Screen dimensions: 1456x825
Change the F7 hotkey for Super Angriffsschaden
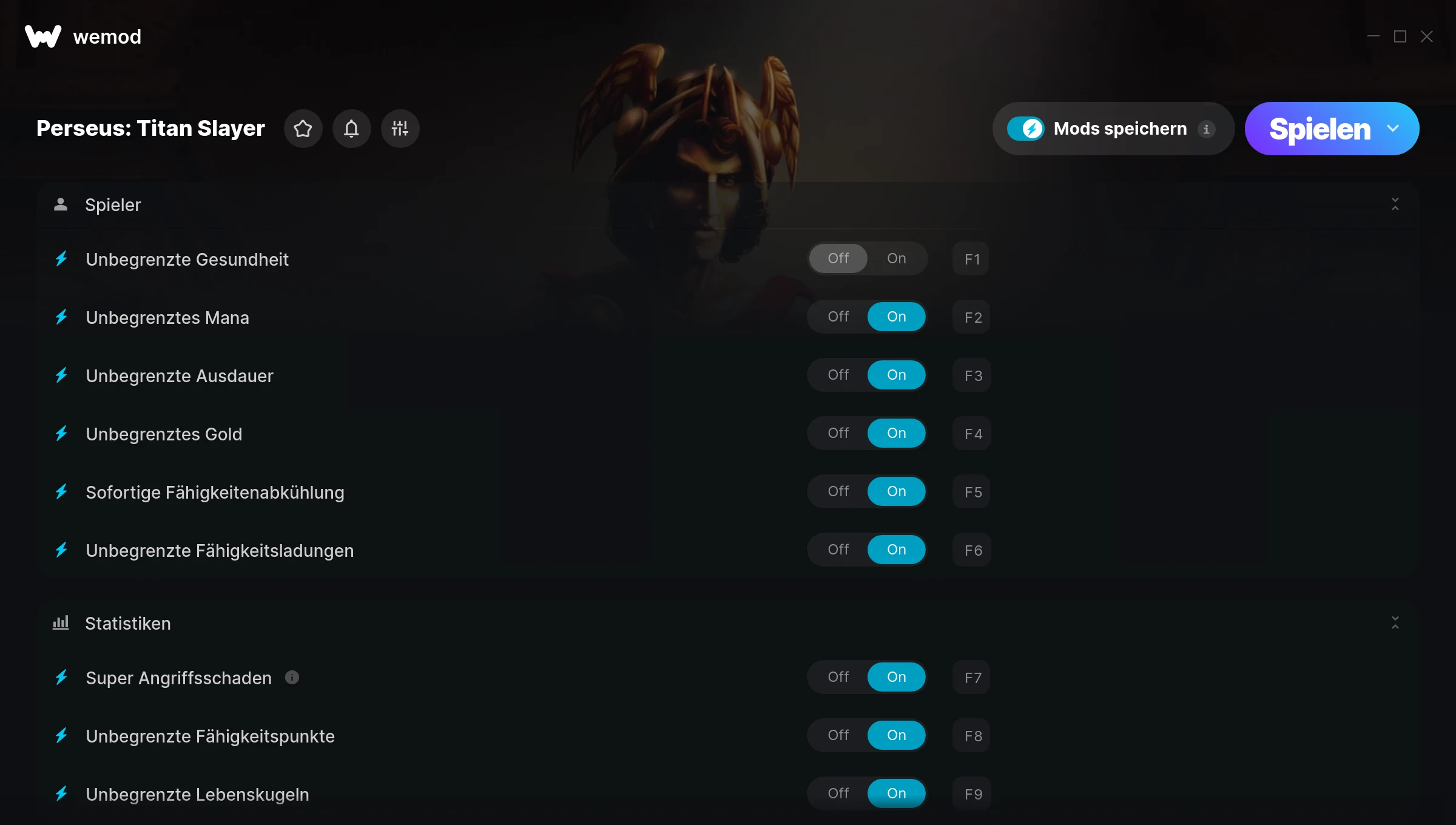point(971,678)
